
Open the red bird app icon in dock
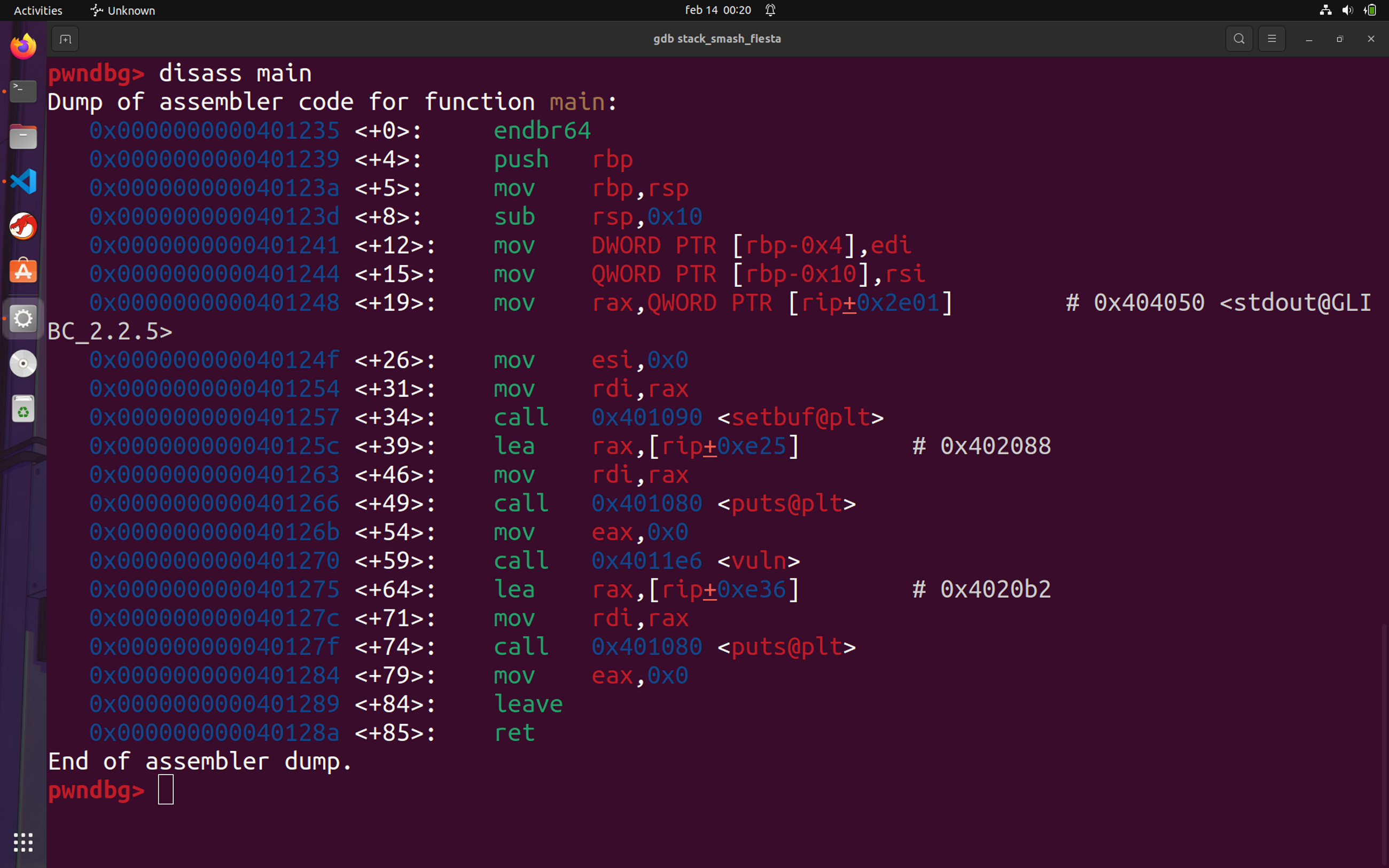pos(24,227)
